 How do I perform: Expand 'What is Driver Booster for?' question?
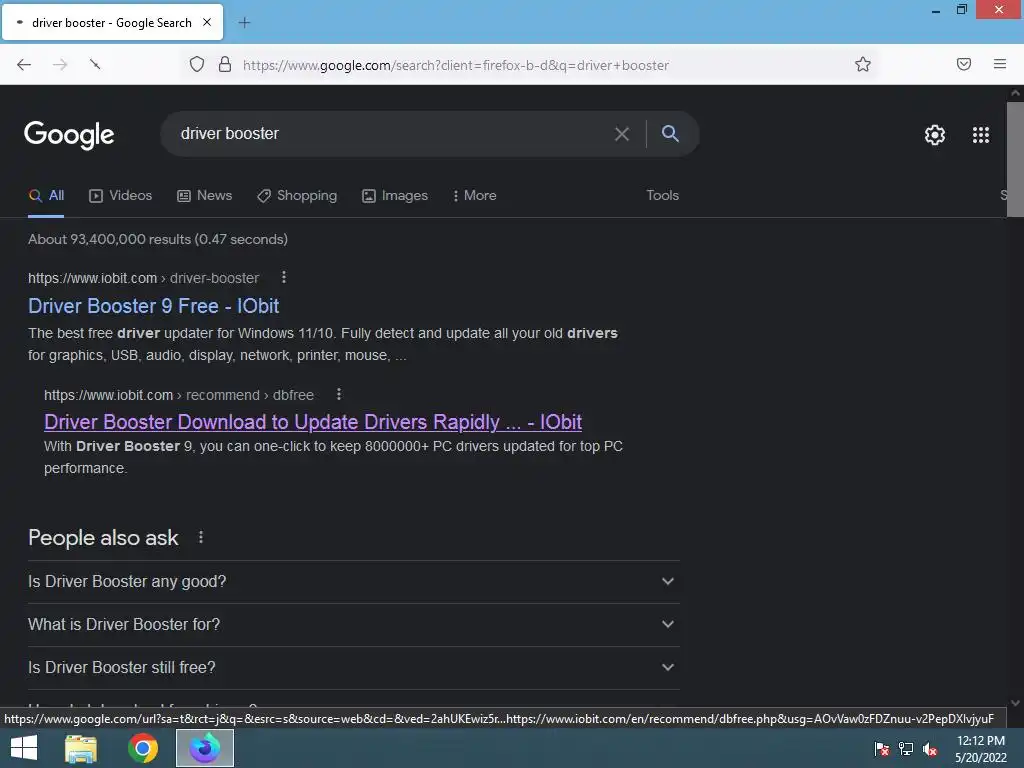(x=353, y=624)
